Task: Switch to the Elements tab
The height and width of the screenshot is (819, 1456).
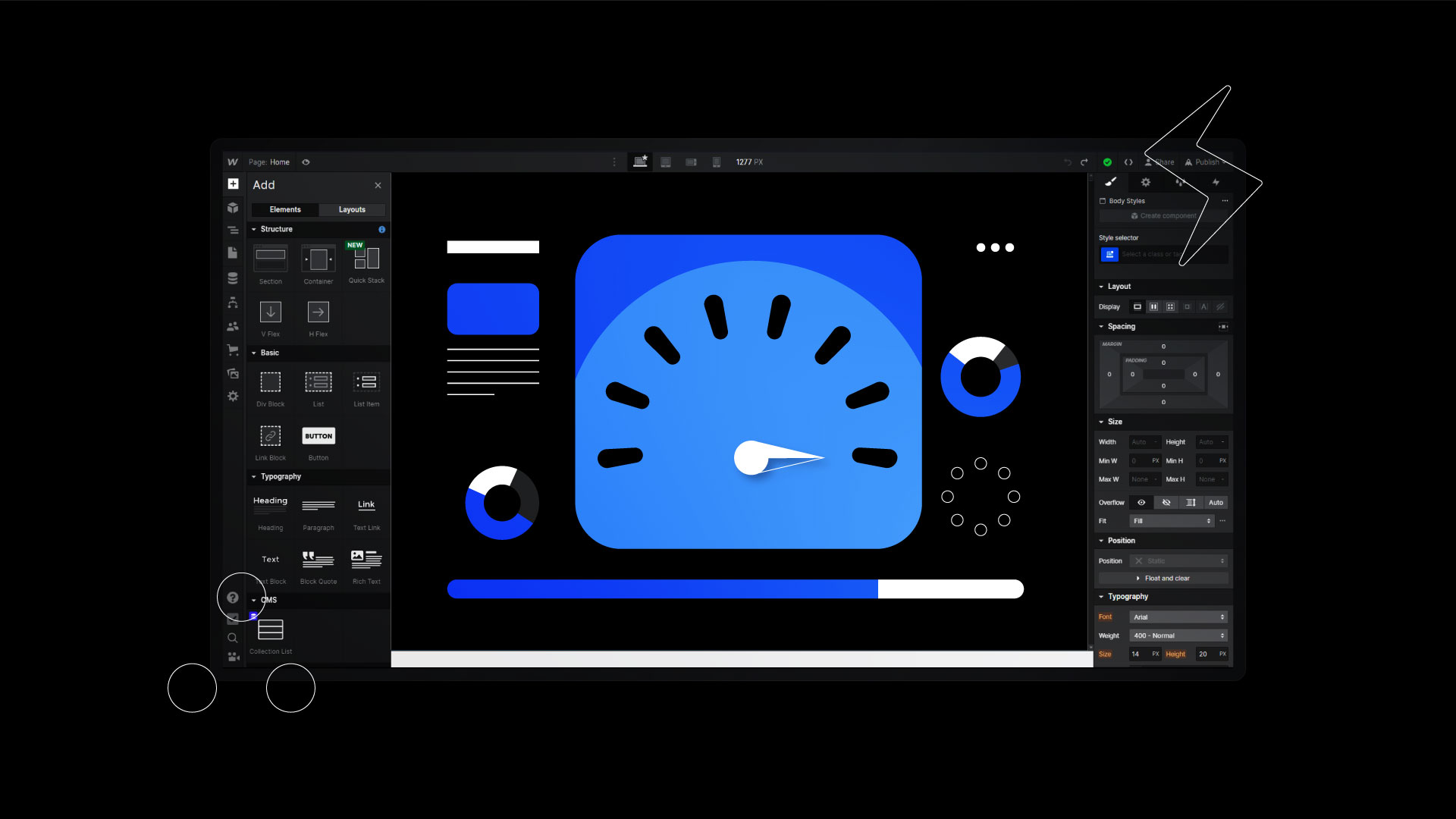Action: pyautogui.click(x=285, y=209)
